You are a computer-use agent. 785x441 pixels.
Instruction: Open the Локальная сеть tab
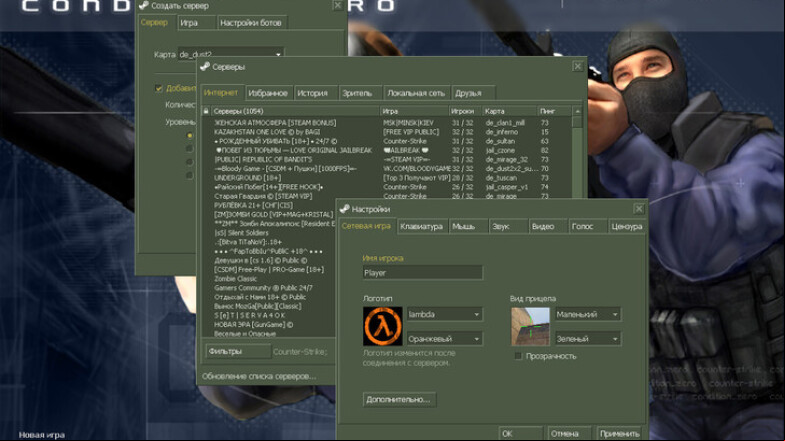click(x=416, y=93)
